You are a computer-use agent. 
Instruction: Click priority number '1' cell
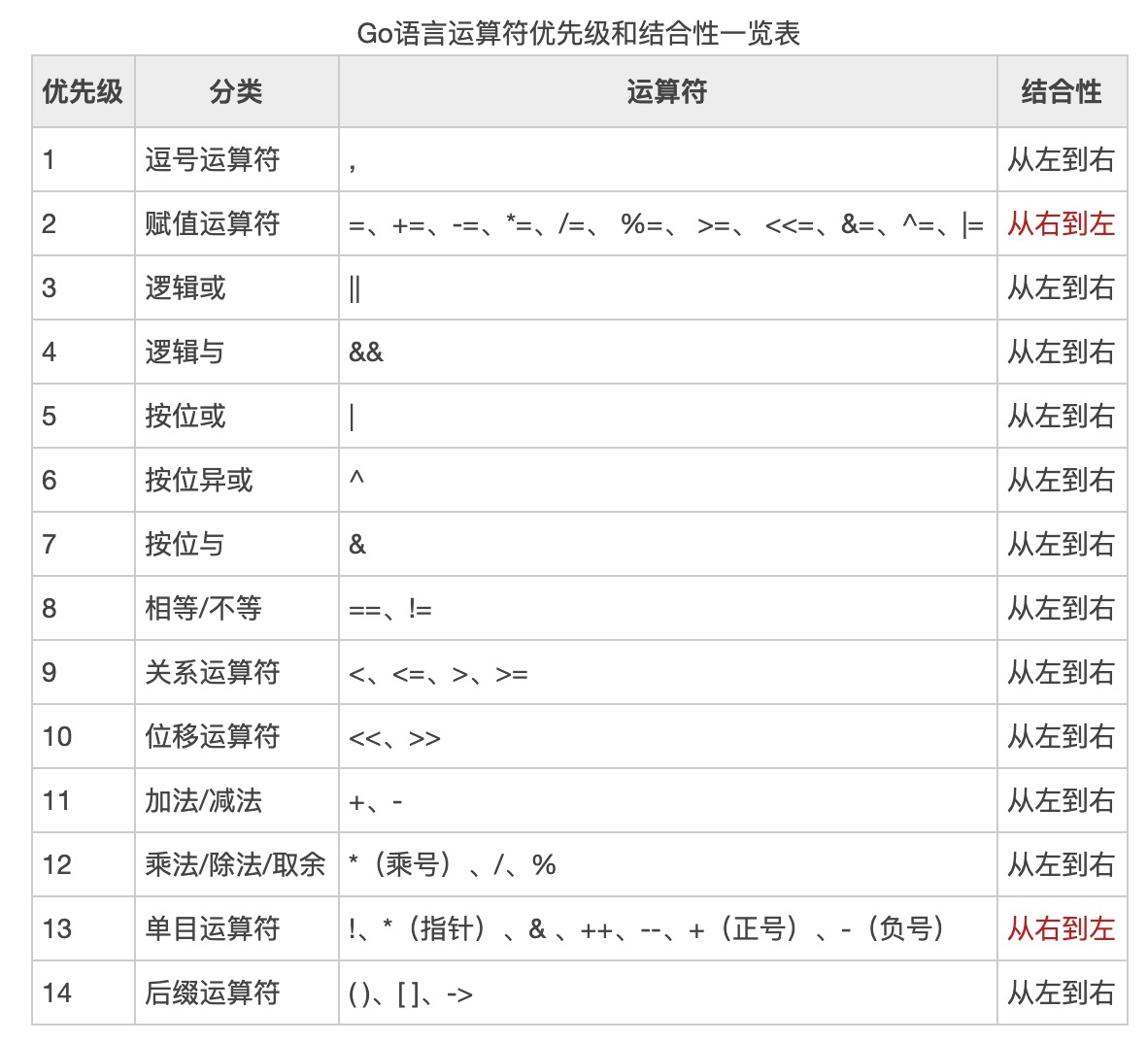(83, 159)
